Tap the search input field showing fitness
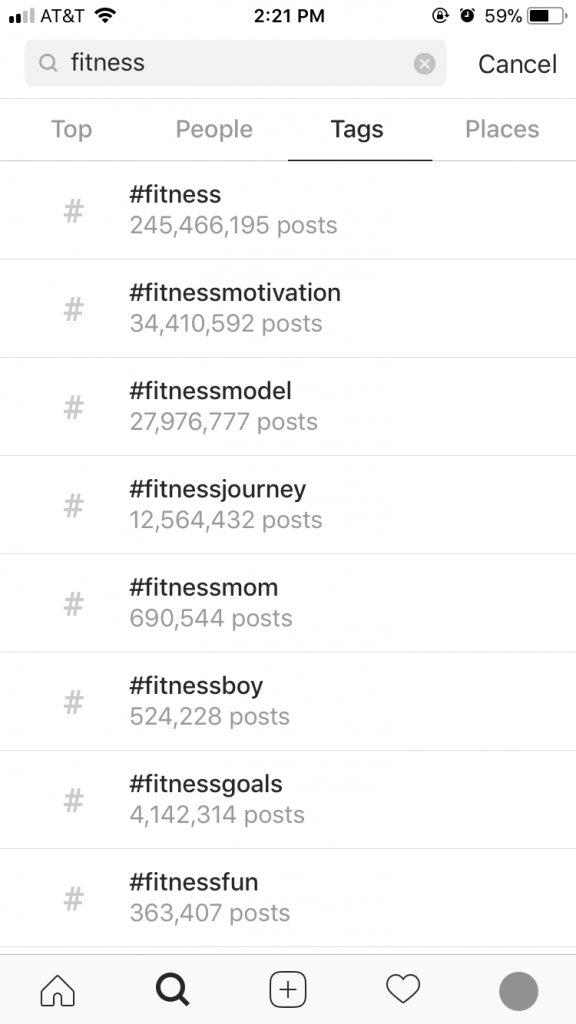This screenshot has width=576, height=1024. [x=200, y=63]
